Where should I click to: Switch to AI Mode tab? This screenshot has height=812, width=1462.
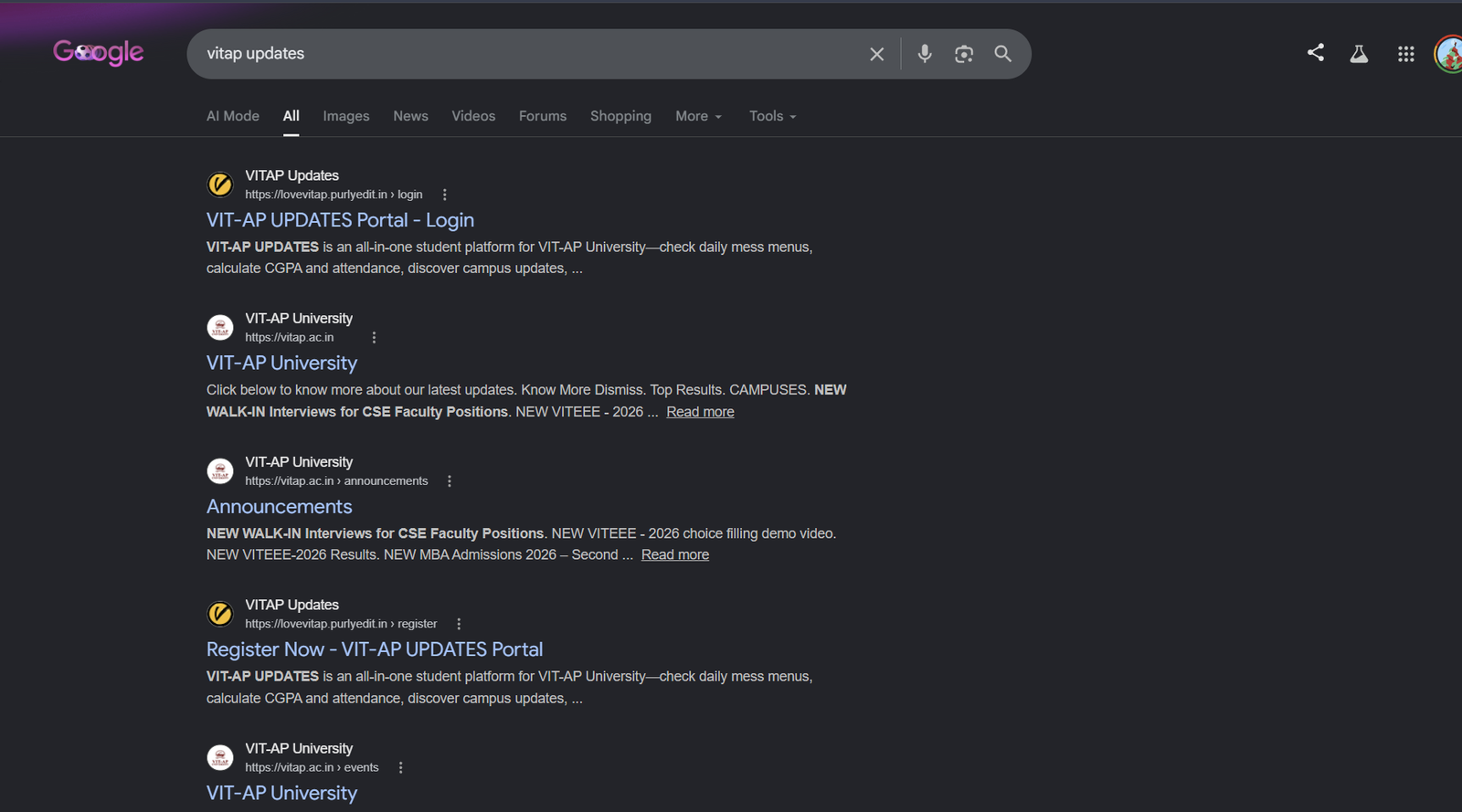[233, 116]
